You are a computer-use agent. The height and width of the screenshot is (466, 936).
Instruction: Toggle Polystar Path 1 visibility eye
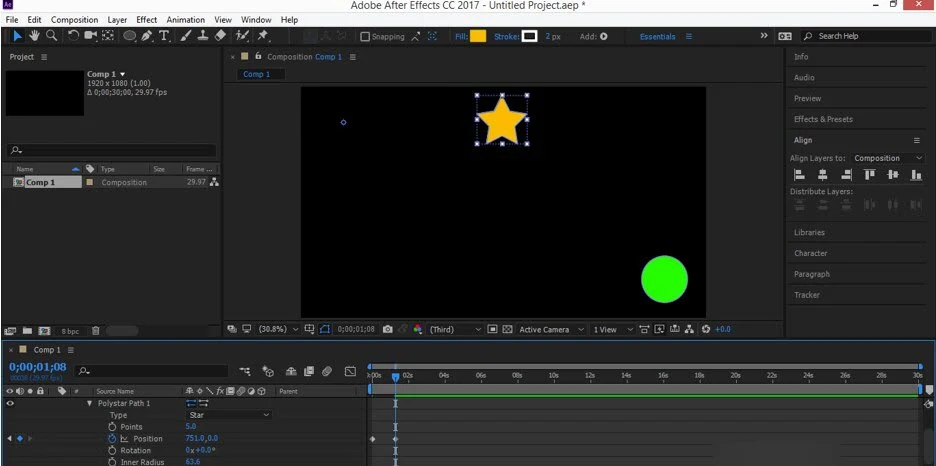(10, 403)
